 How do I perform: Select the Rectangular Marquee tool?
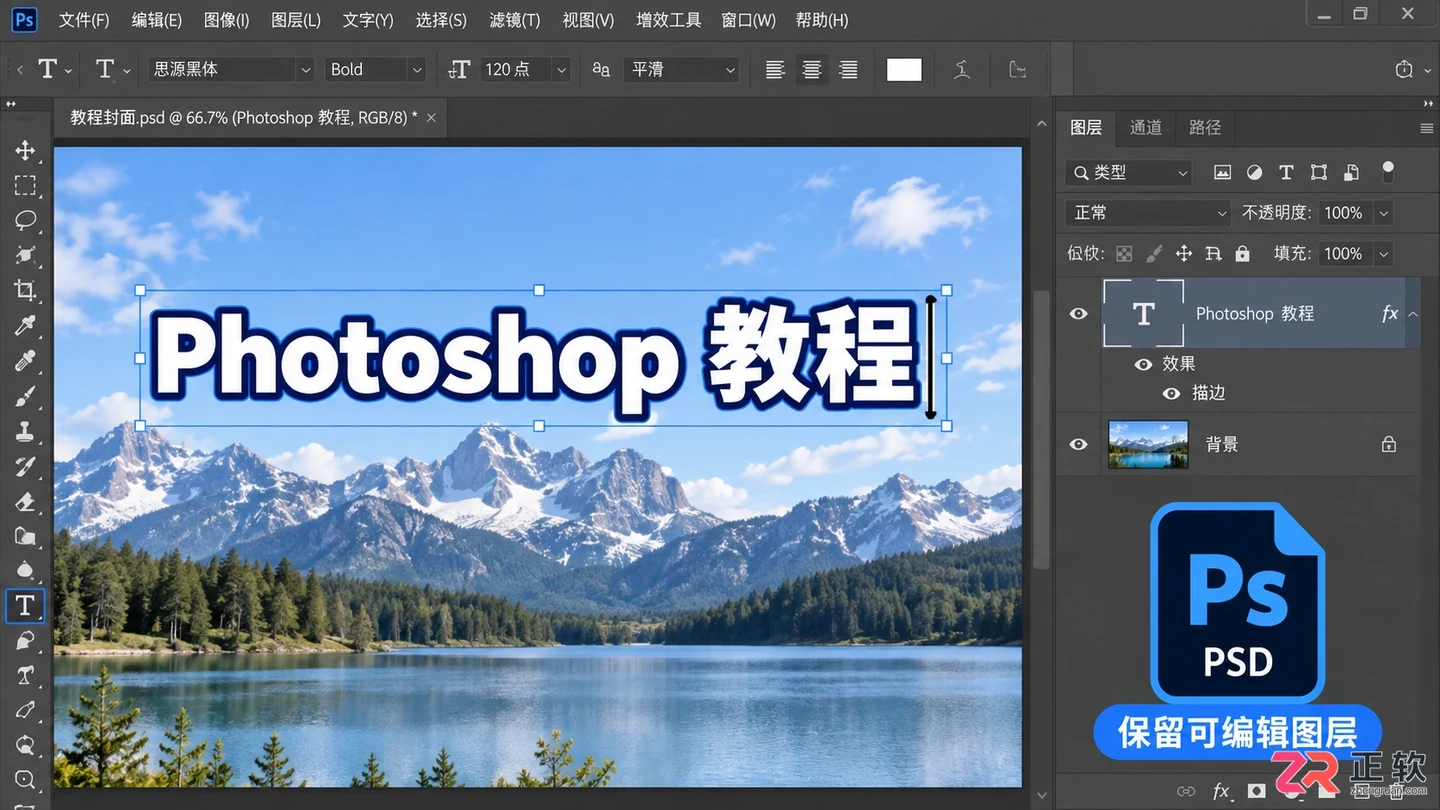coord(25,185)
